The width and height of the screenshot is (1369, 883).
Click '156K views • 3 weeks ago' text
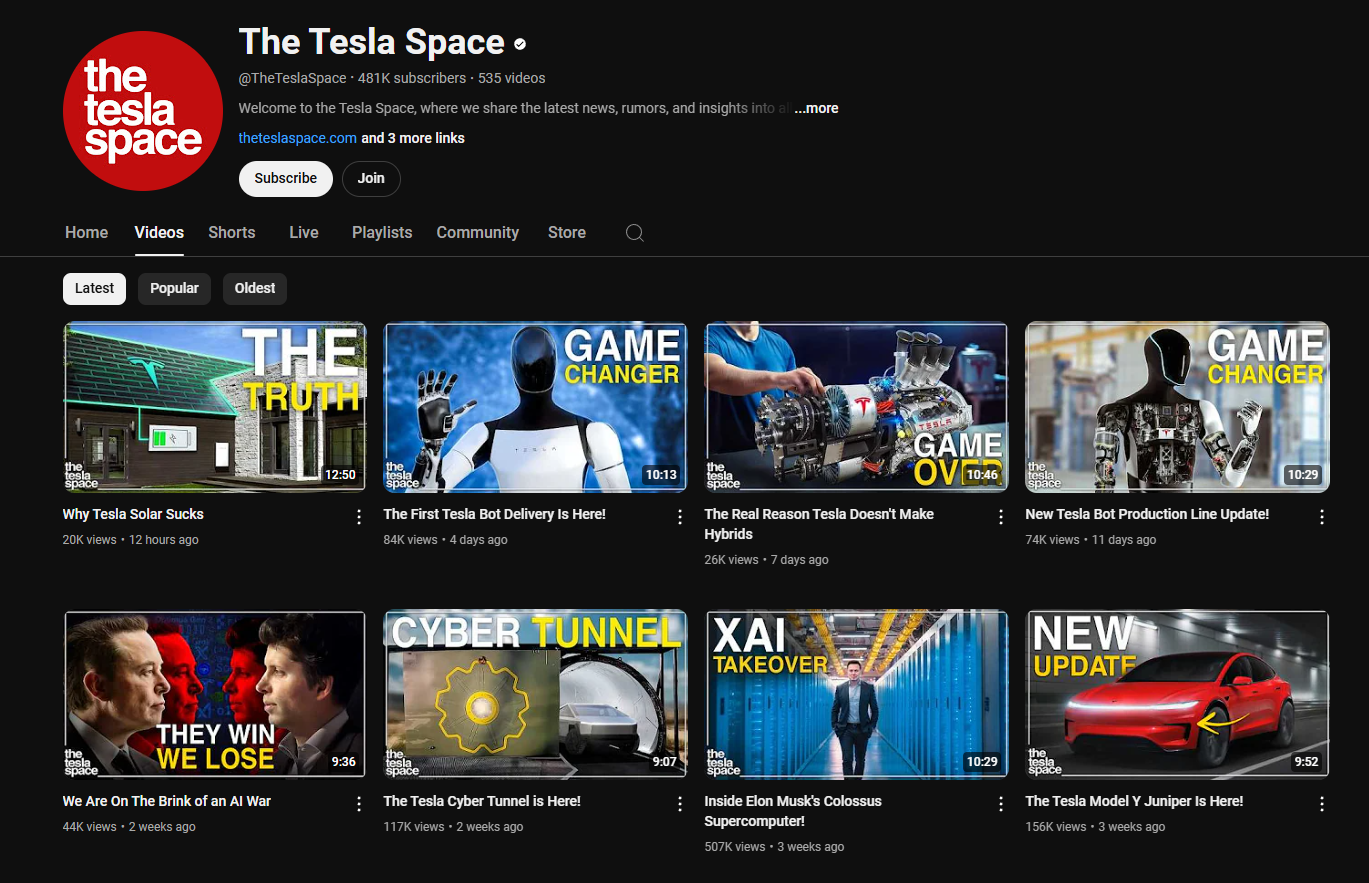tap(1096, 827)
